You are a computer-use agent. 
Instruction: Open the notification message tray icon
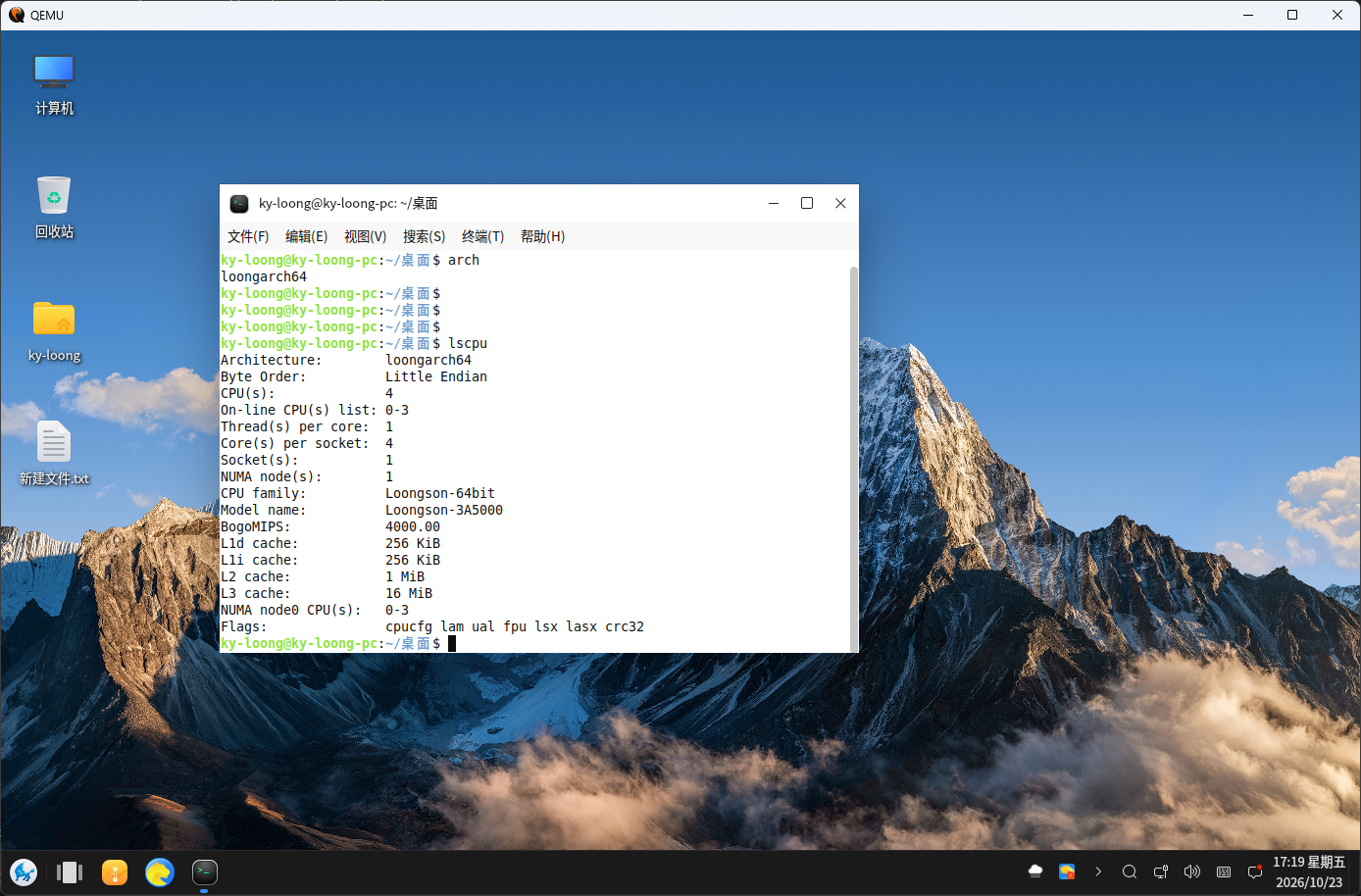click(1255, 871)
